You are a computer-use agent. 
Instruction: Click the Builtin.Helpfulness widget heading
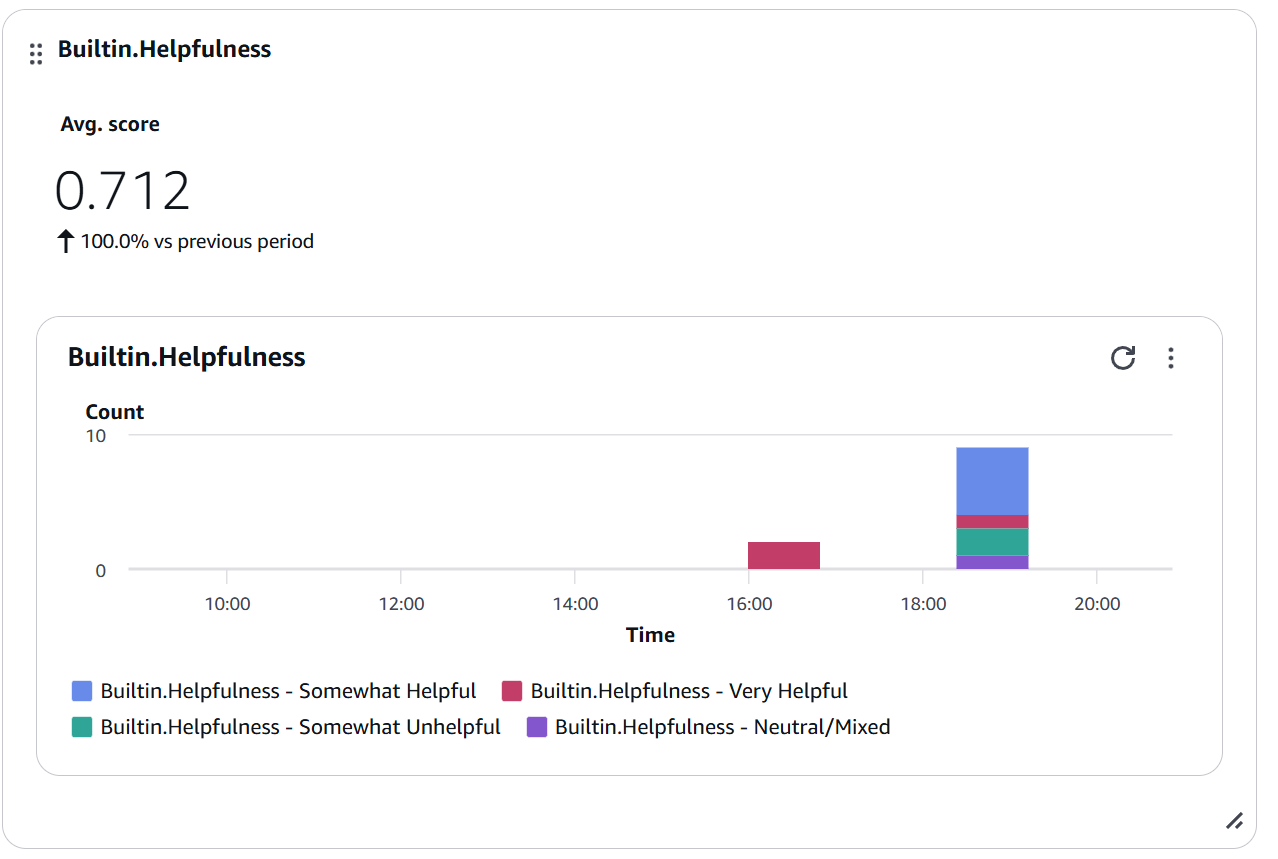click(164, 48)
